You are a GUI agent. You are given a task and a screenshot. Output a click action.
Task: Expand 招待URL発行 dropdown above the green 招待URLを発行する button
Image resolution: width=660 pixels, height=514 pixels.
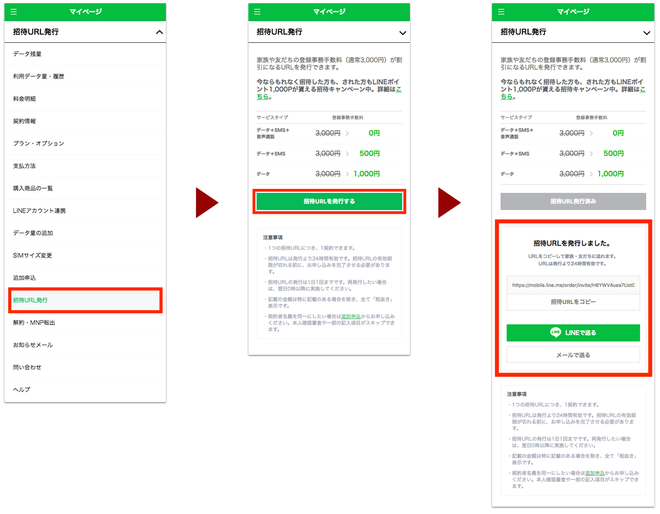[x=403, y=33]
